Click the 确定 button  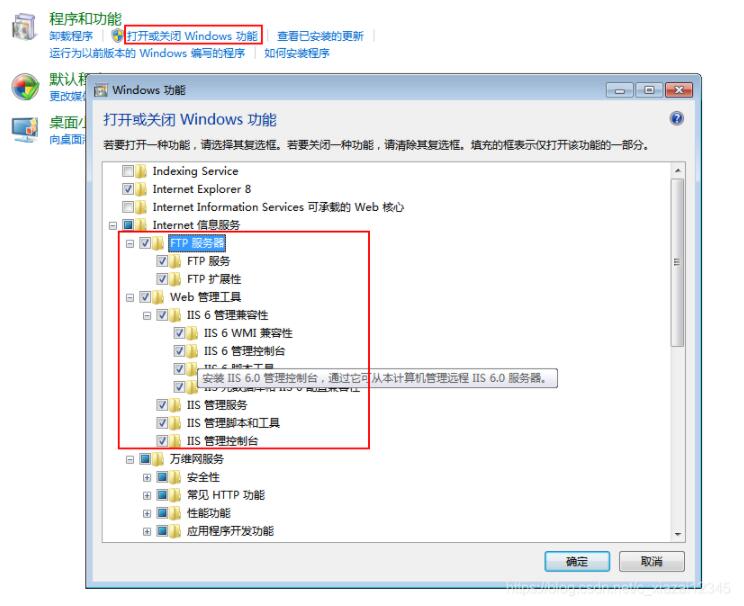click(x=577, y=562)
